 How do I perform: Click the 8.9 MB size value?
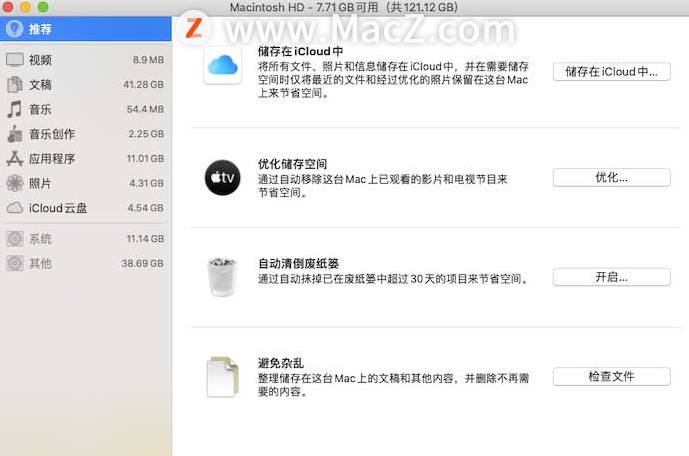pos(149,60)
